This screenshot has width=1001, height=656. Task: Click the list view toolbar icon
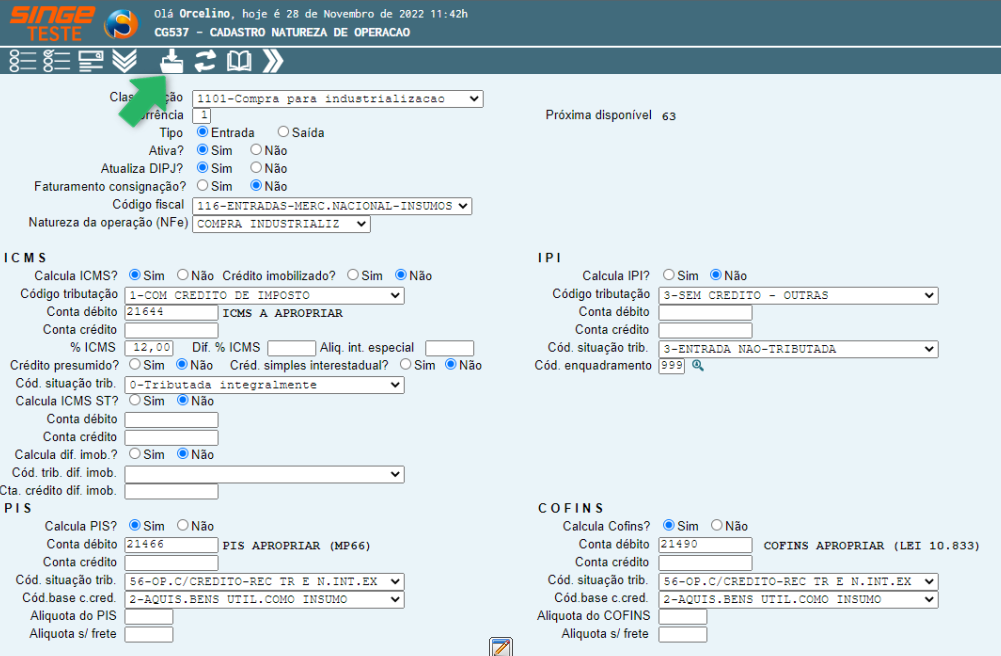(x=22, y=61)
